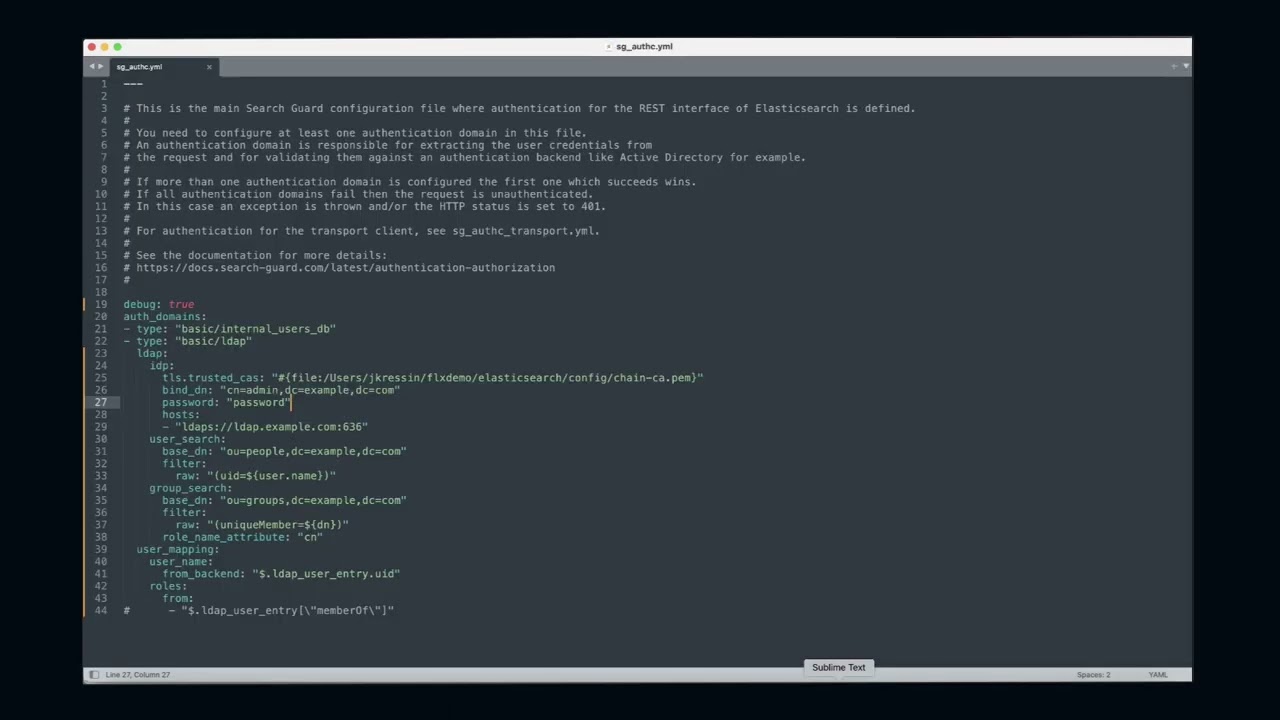Click the 'ldap:' key on line 23
Screen dimensions: 1280x720
click(x=152, y=353)
